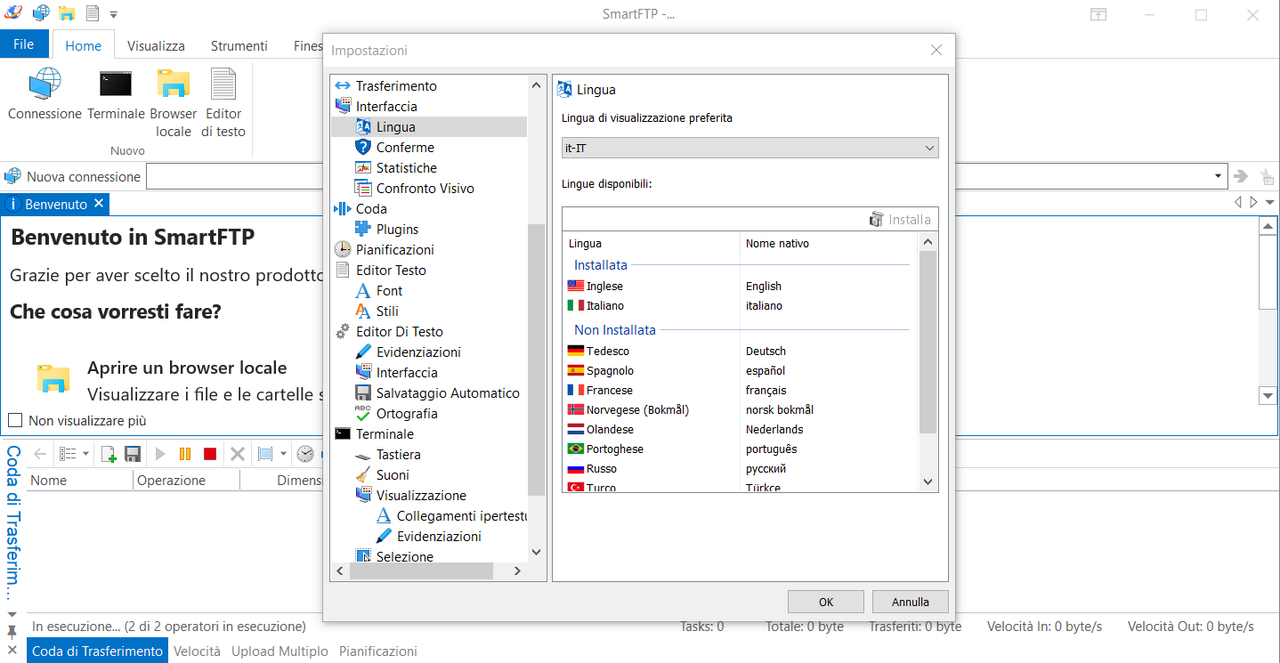Screen dimensions: 1280x663
Task: Toggle the Non visualizzare più checkbox
Action: point(15,421)
